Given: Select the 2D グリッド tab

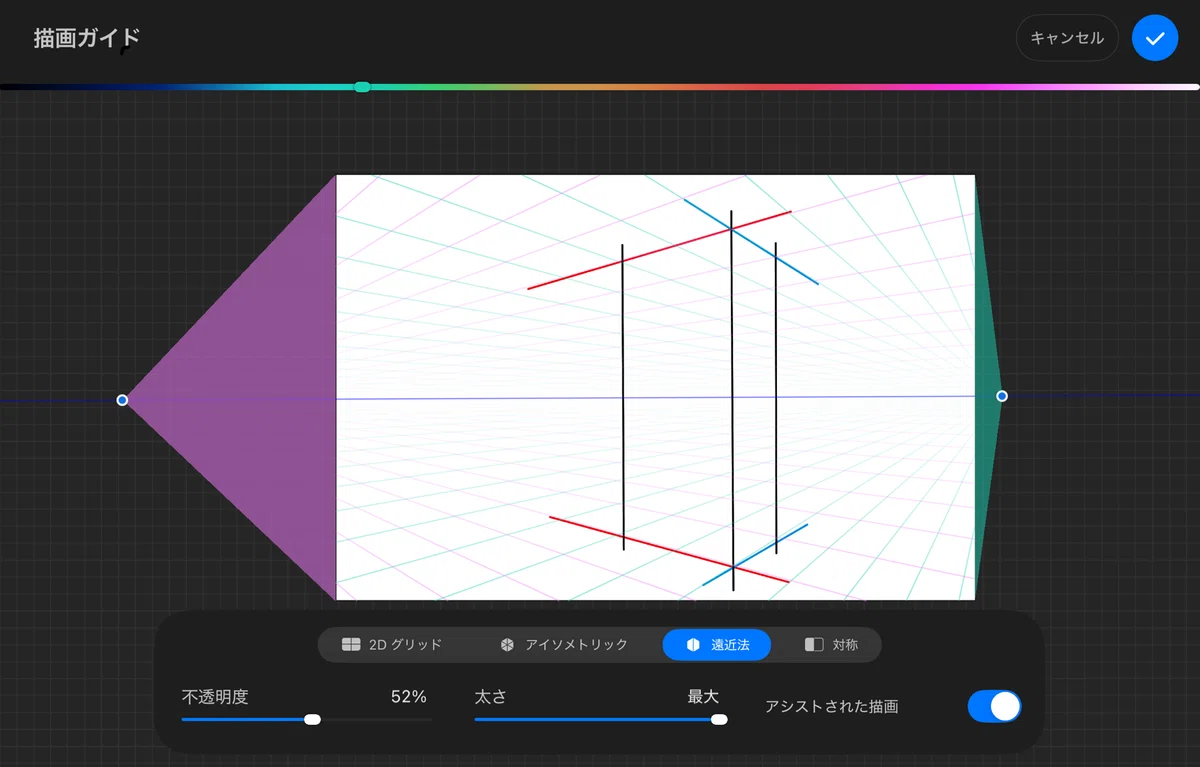Looking at the screenshot, I should pyautogui.click(x=392, y=645).
